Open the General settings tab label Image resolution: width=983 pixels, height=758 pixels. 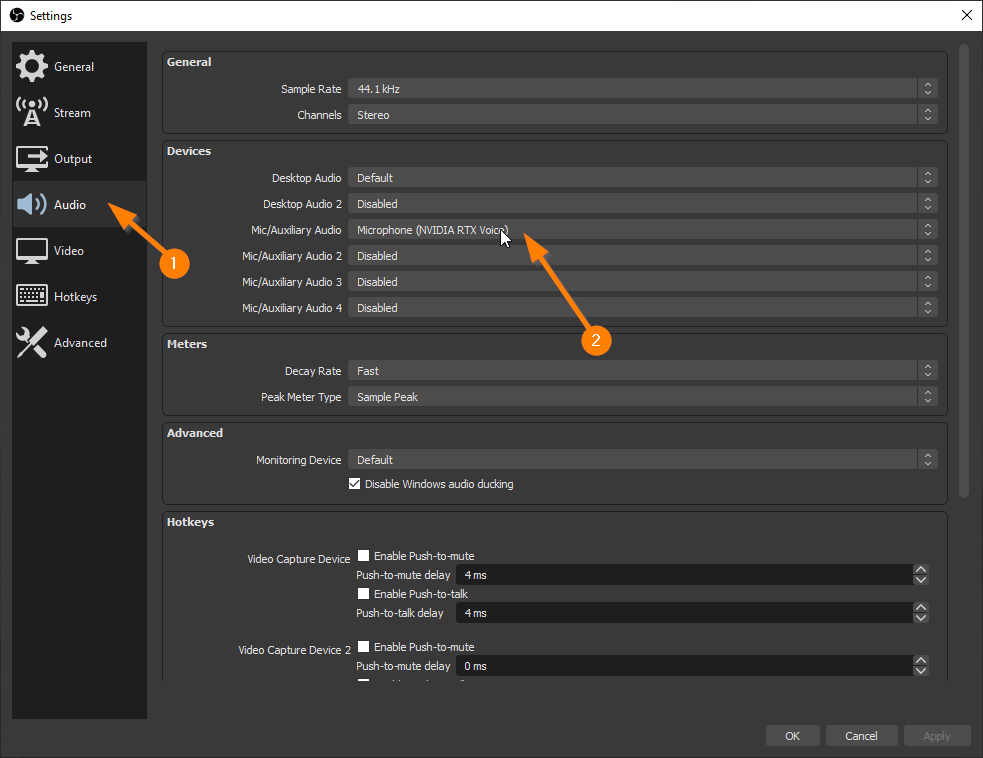click(x=74, y=66)
